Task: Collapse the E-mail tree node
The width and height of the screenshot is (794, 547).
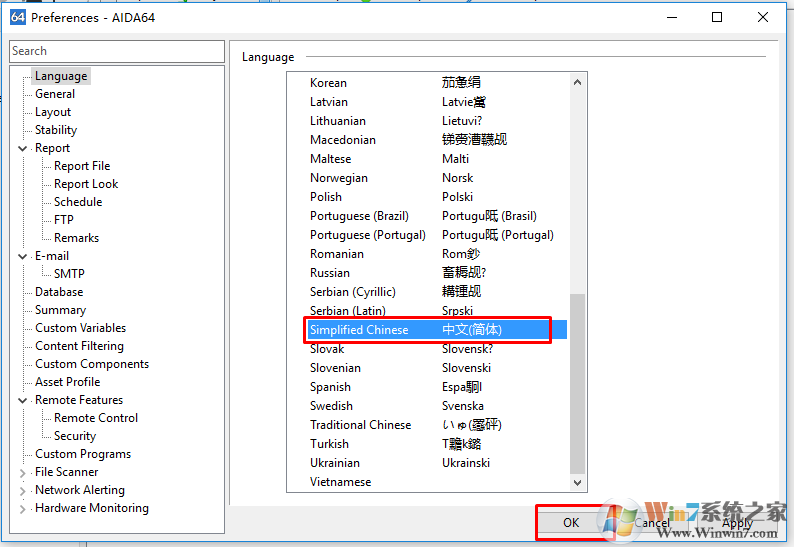Action: [x=22, y=256]
